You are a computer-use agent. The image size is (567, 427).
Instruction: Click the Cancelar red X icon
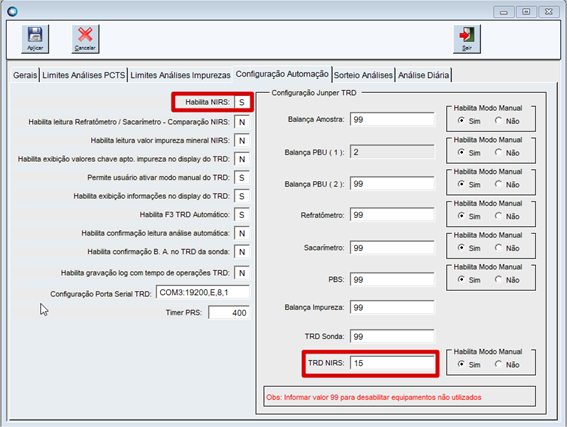[x=85, y=39]
